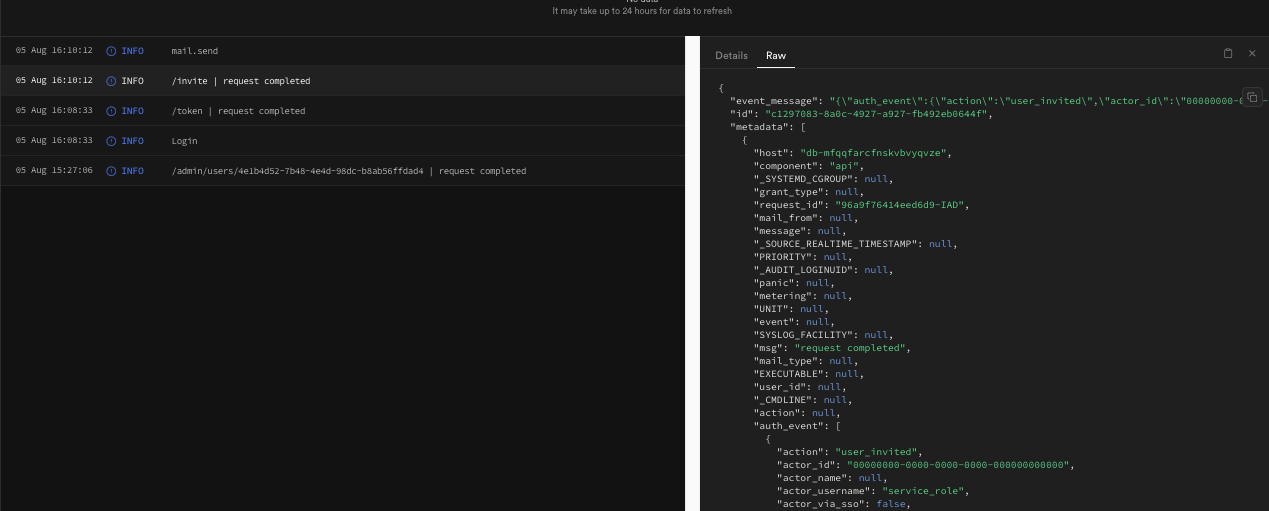Click the 05 Aug 16:08:33 timestamp on the /token row

tap(54, 111)
